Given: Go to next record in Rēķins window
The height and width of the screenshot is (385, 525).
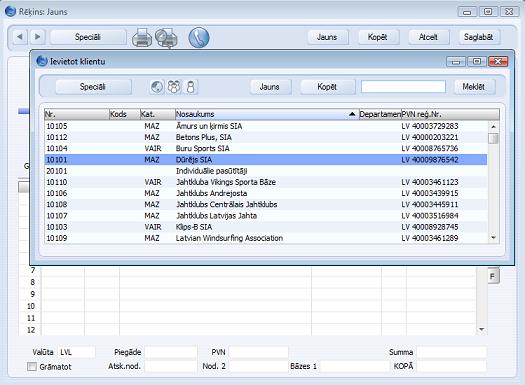Looking at the screenshot, I should click(x=38, y=36).
